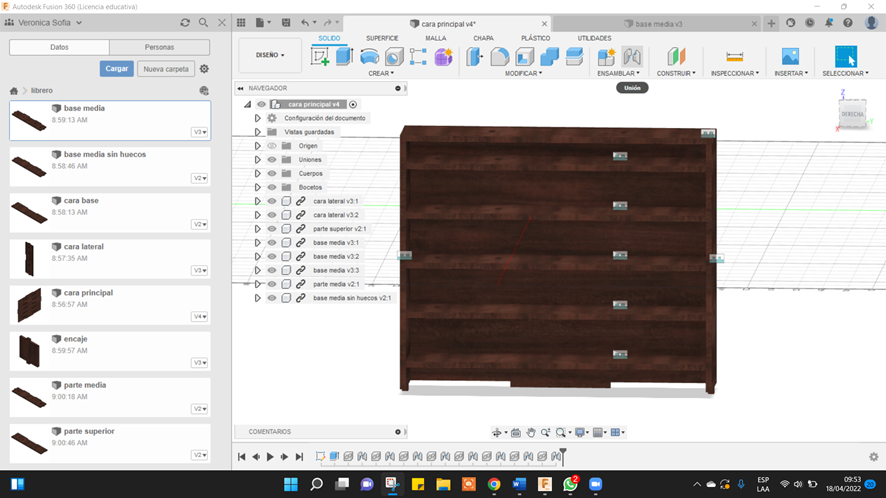Select the Hole tool
886x498 pixels.
pyautogui.click(x=394, y=57)
